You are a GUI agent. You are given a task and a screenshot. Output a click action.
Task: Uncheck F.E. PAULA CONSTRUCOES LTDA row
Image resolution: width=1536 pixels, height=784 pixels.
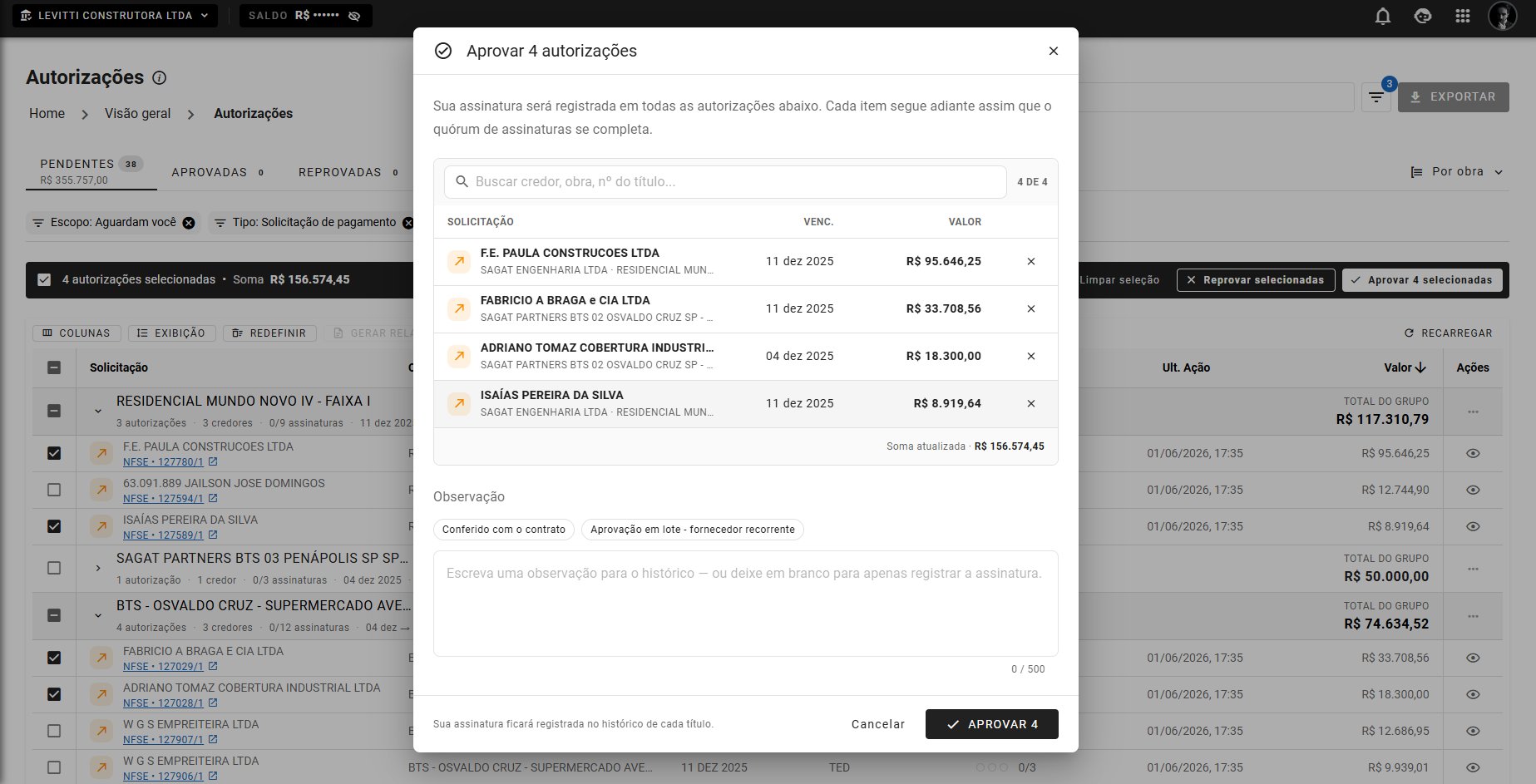tap(54, 453)
